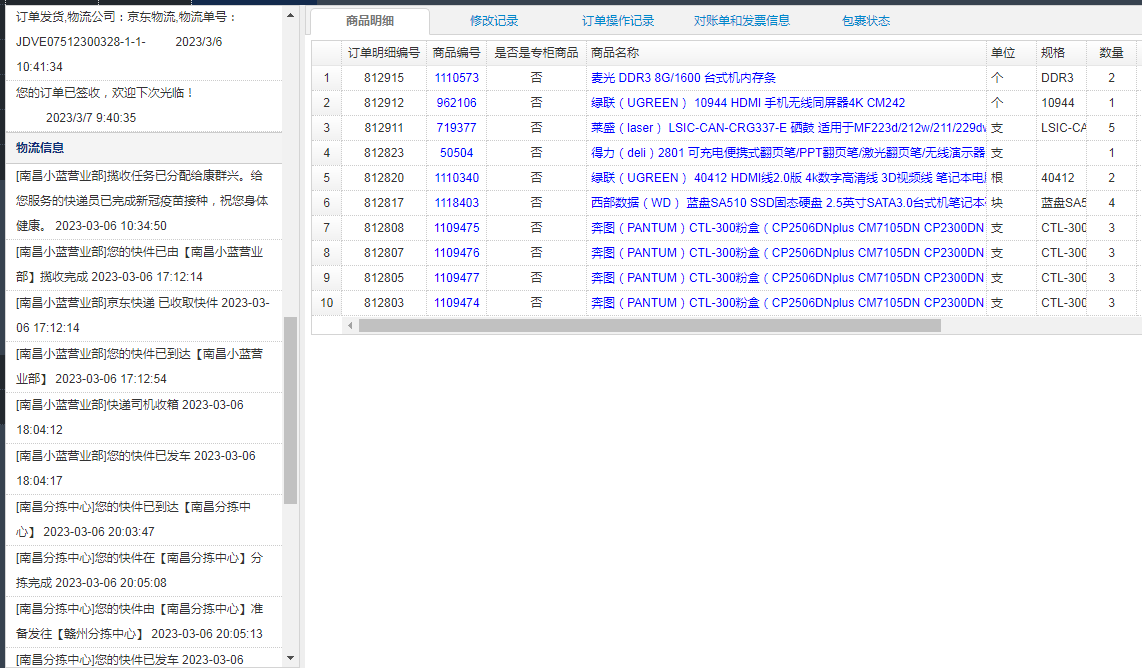Select row number 10 cell
This screenshot has width=1142, height=668.
[x=326, y=303]
